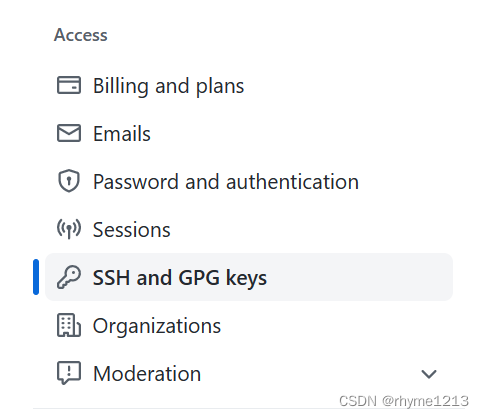Click the envelope icon beside Emails
The width and height of the screenshot is (484, 418).
coord(69,133)
